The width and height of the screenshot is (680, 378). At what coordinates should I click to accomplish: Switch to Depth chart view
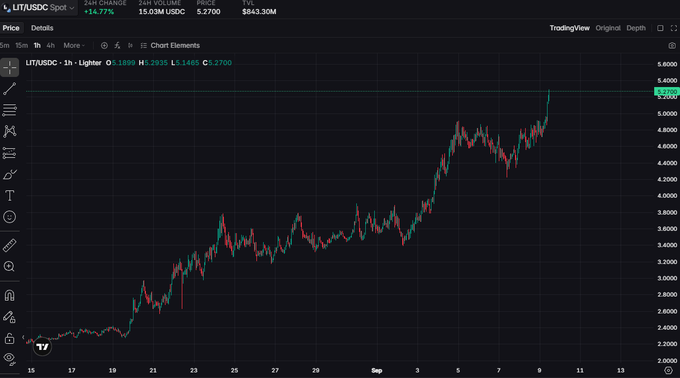pyautogui.click(x=636, y=28)
